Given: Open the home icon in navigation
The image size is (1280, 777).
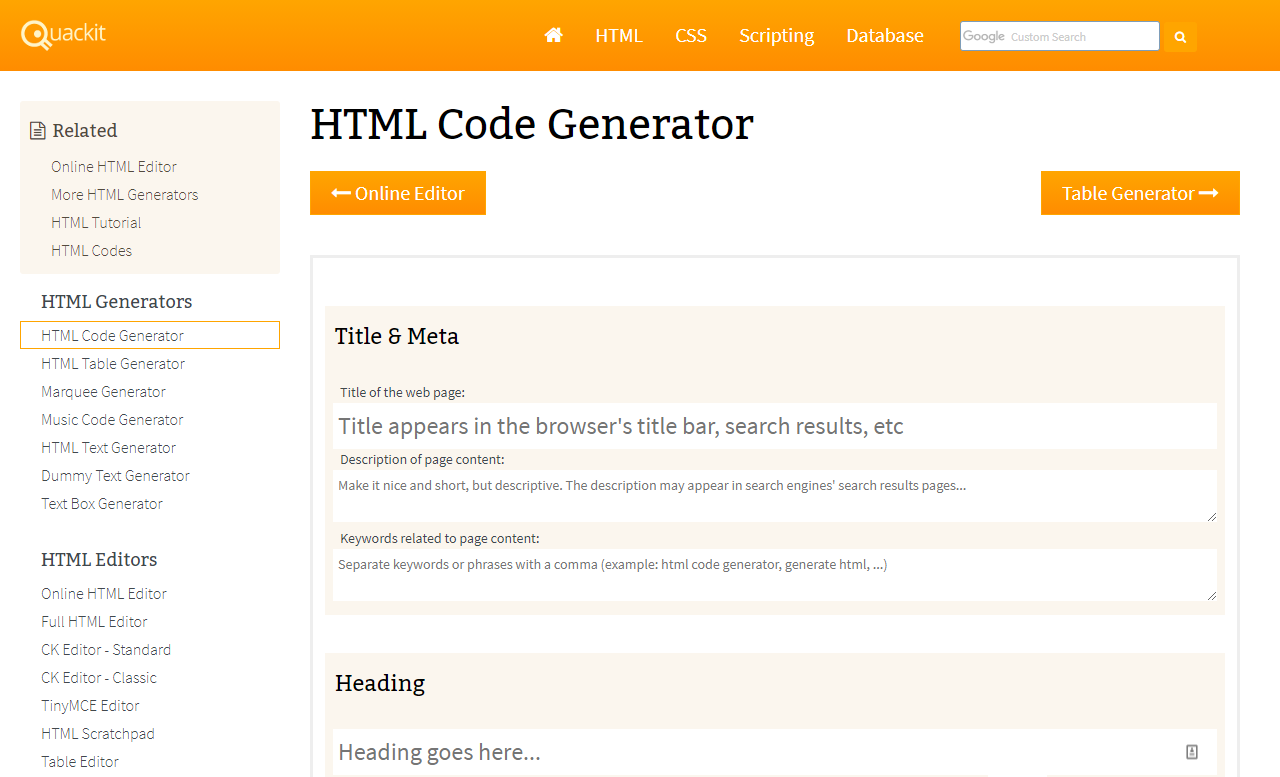Looking at the screenshot, I should click(x=553, y=35).
